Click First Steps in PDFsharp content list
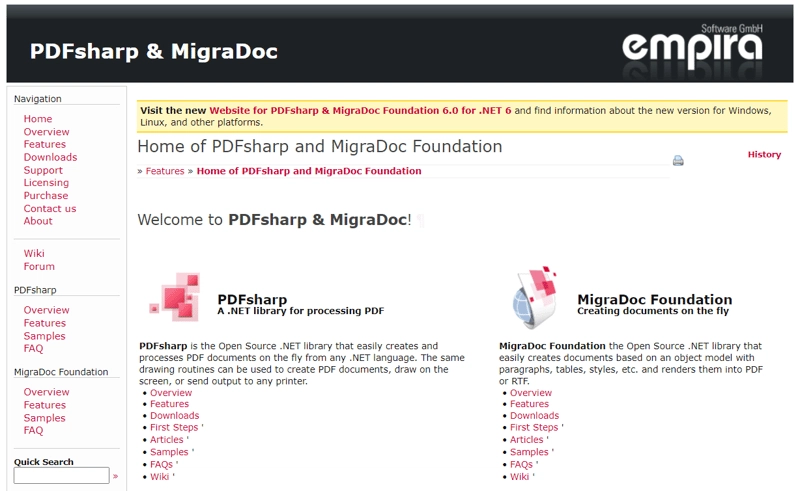This screenshot has height=491, width=800. (174, 427)
